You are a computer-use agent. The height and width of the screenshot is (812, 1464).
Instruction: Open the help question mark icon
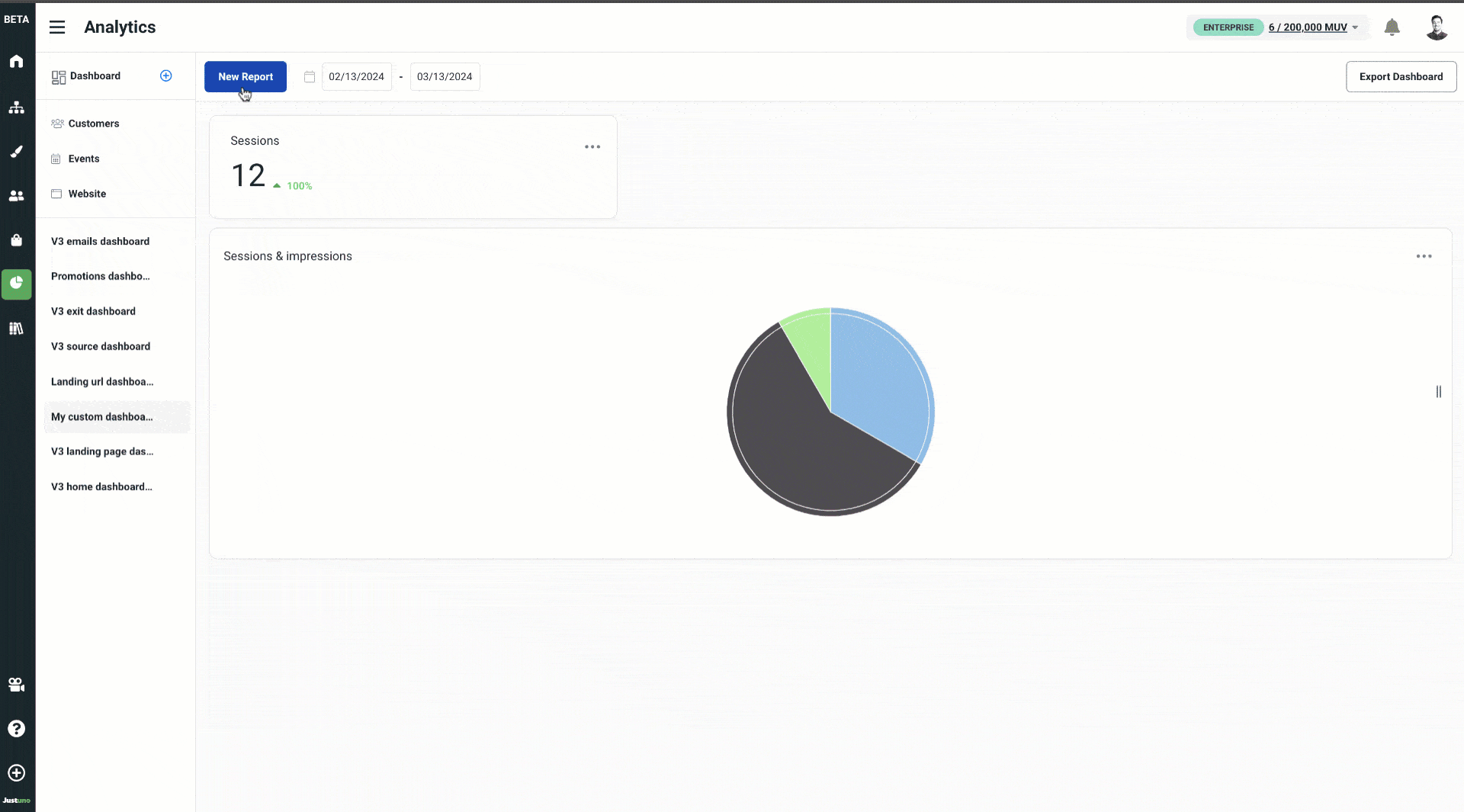pyautogui.click(x=16, y=729)
